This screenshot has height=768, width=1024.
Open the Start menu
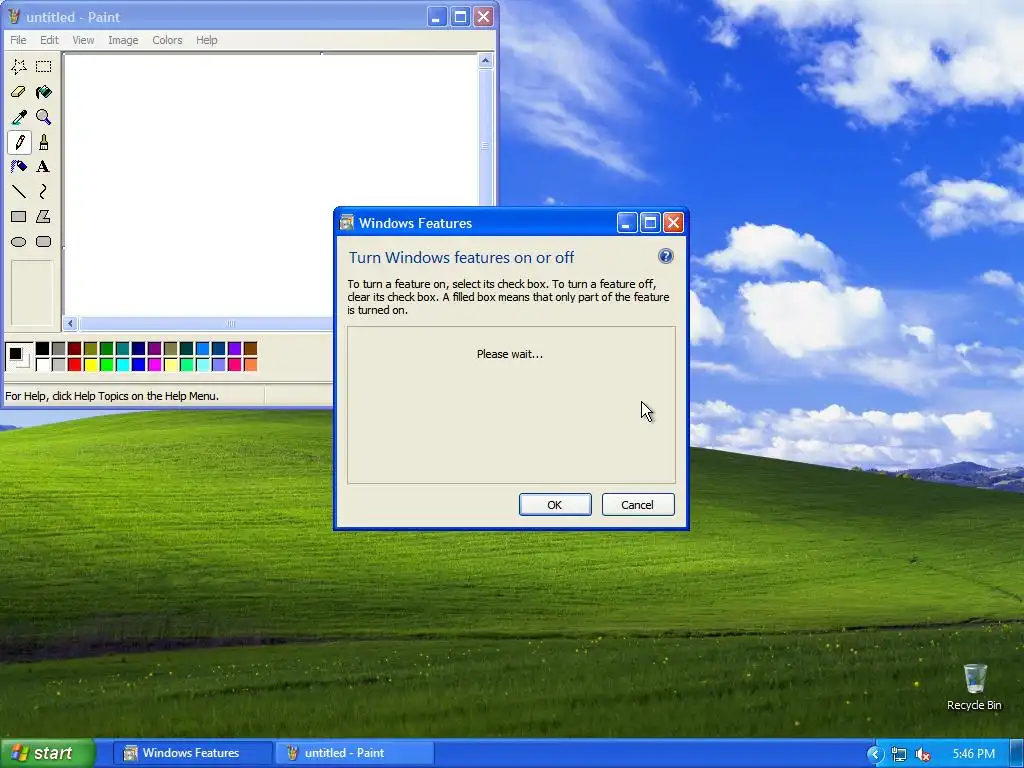pyautogui.click(x=48, y=753)
